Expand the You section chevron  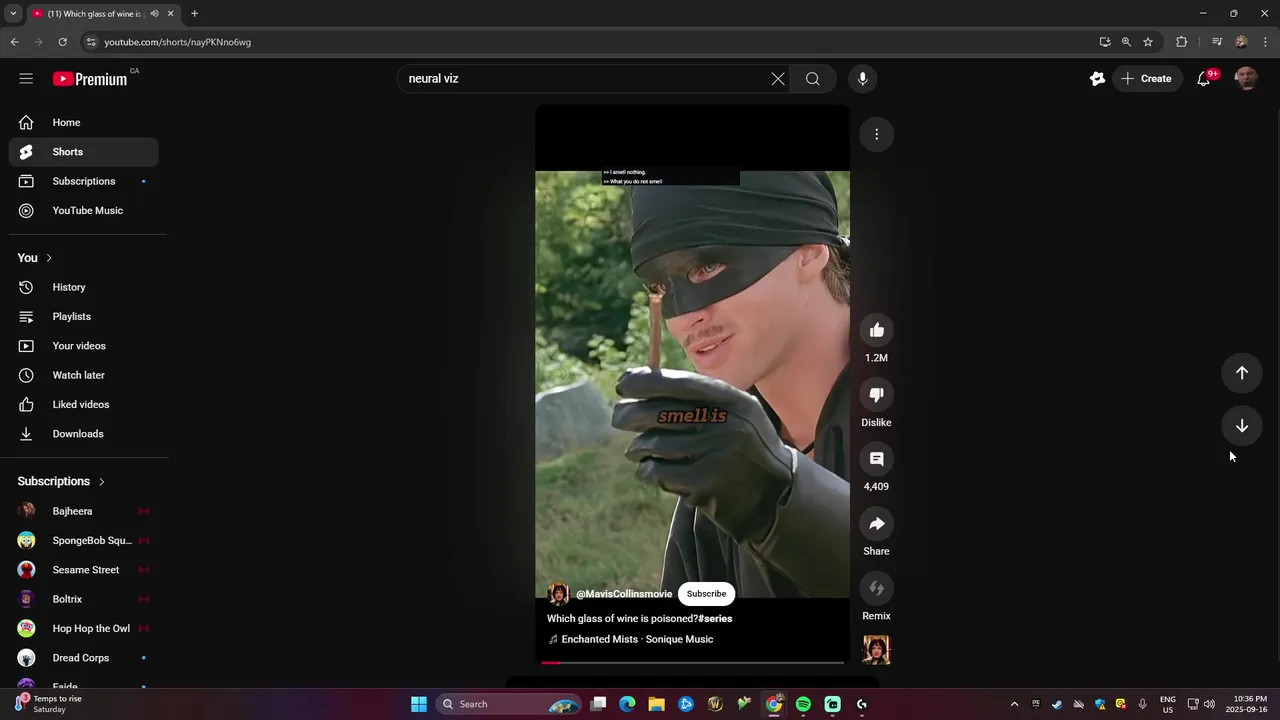tap(48, 258)
